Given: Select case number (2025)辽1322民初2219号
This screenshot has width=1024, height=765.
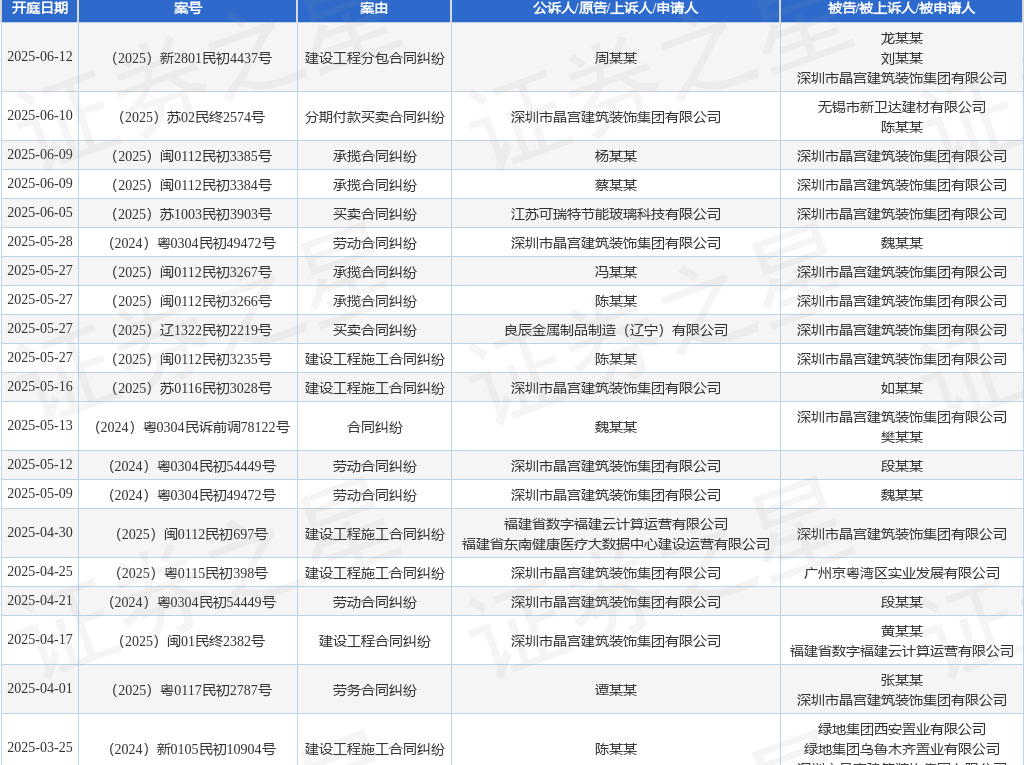Looking at the screenshot, I should click(x=188, y=330).
